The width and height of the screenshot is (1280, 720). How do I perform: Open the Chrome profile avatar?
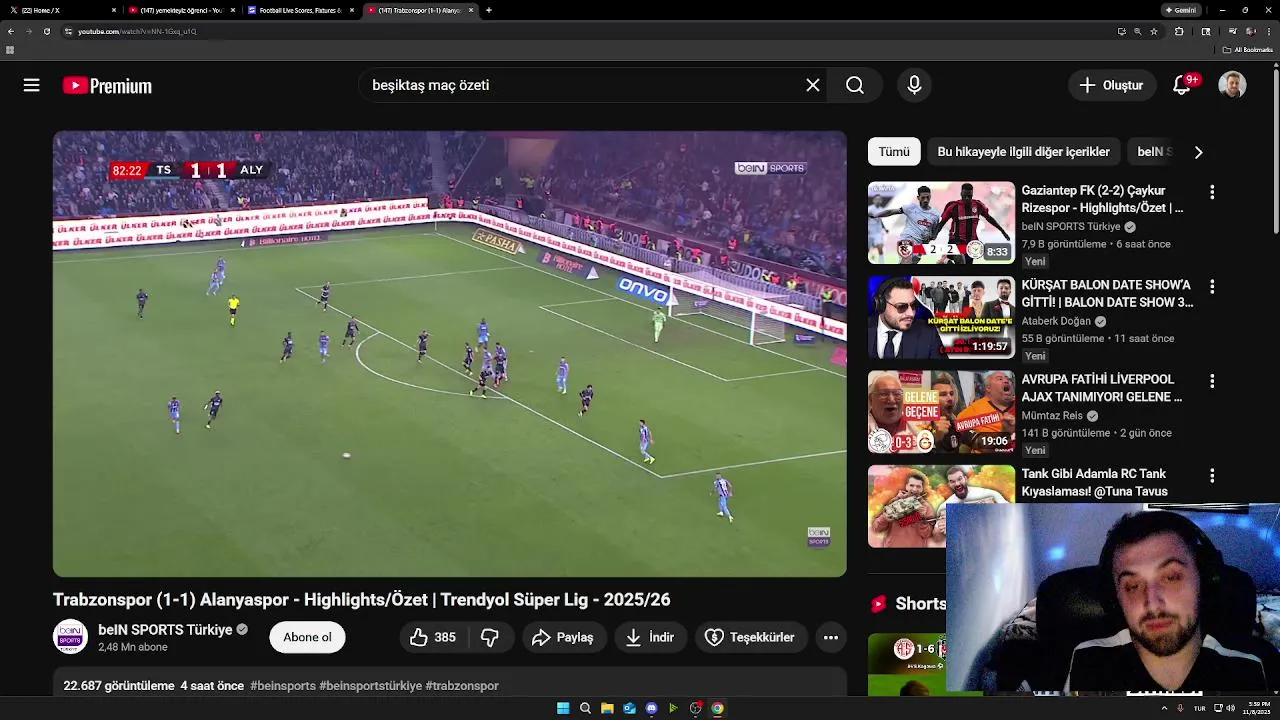(1251, 31)
